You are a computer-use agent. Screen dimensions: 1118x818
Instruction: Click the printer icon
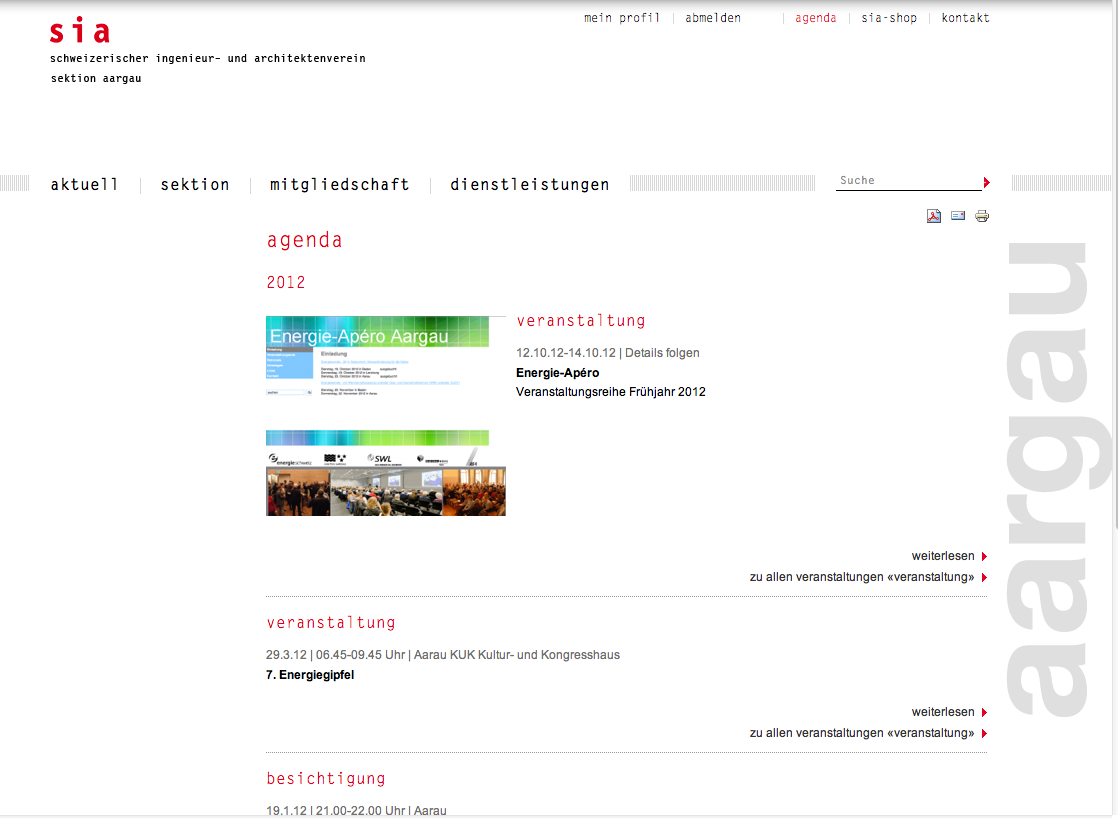(x=982, y=216)
